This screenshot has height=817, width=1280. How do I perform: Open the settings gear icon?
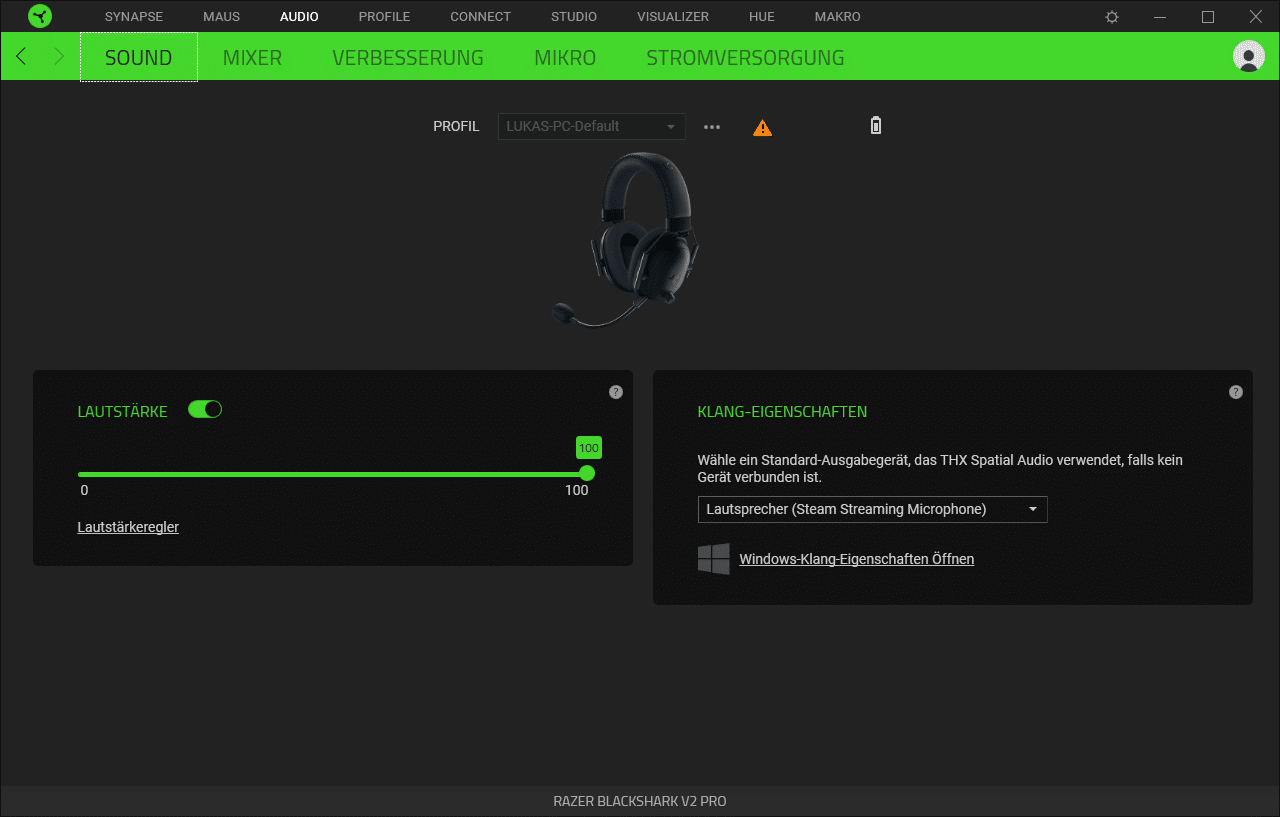(x=1112, y=17)
